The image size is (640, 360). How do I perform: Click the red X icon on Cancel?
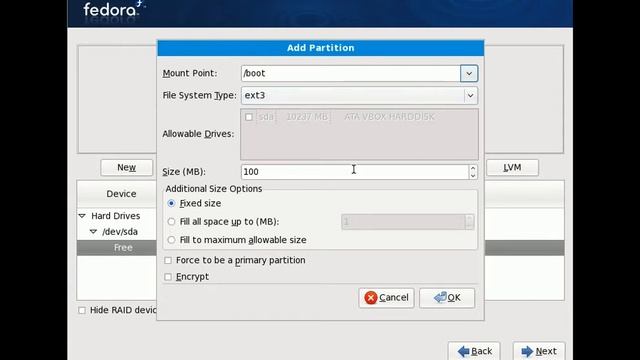point(371,298)
